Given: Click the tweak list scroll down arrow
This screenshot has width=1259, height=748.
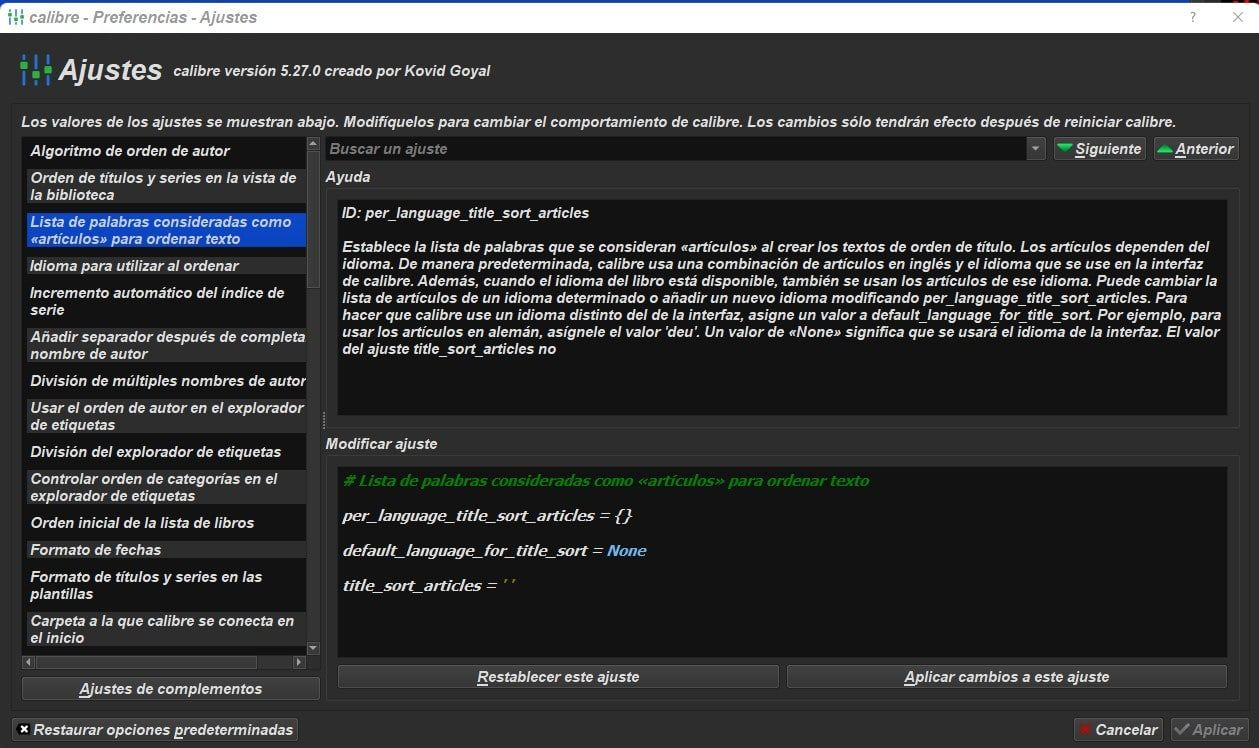Looking at the screenshot, I should 313,648.
